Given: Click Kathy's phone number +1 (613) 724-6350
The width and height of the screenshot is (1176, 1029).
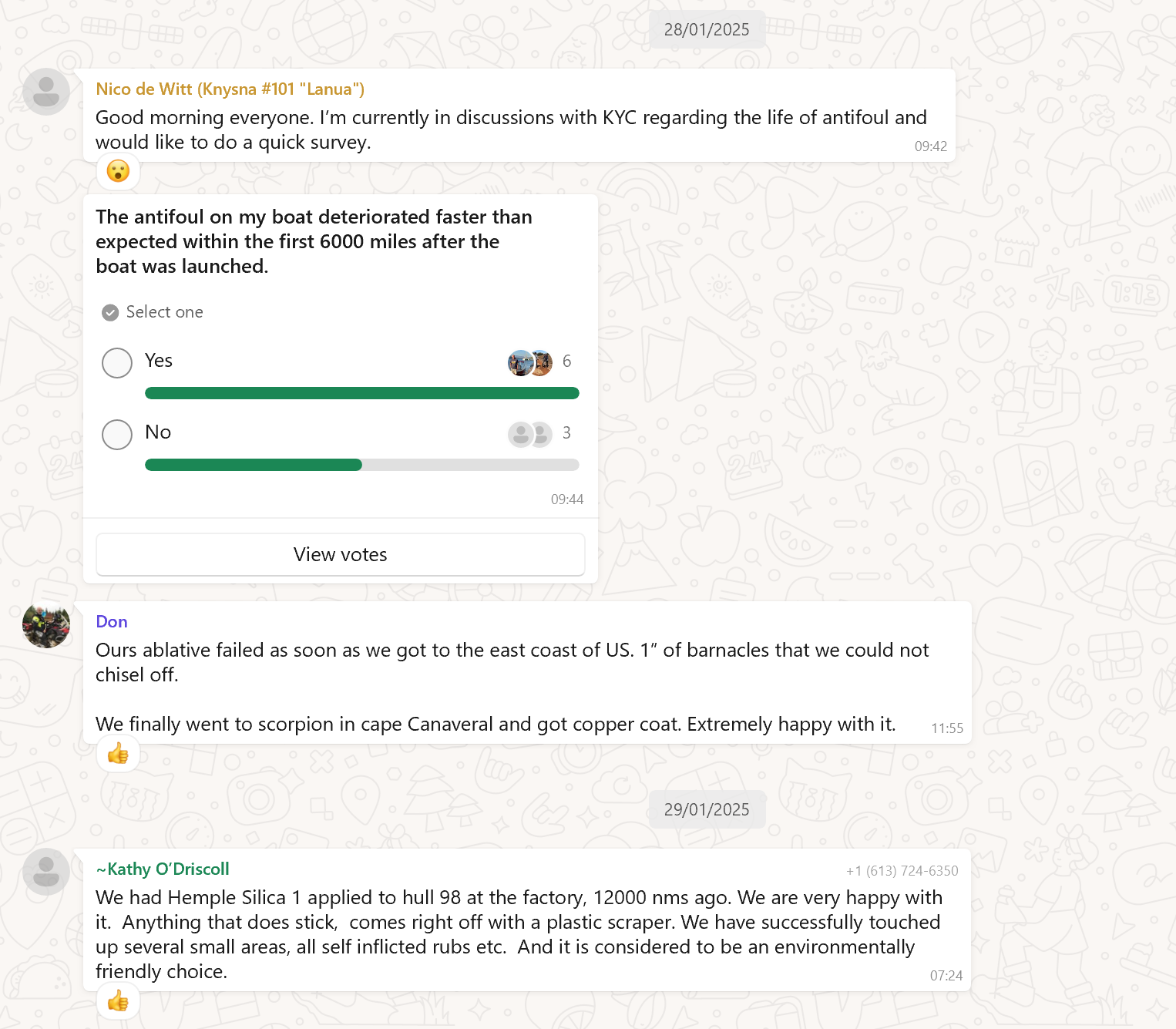Looking at the screenshot, I should [902, 871].
